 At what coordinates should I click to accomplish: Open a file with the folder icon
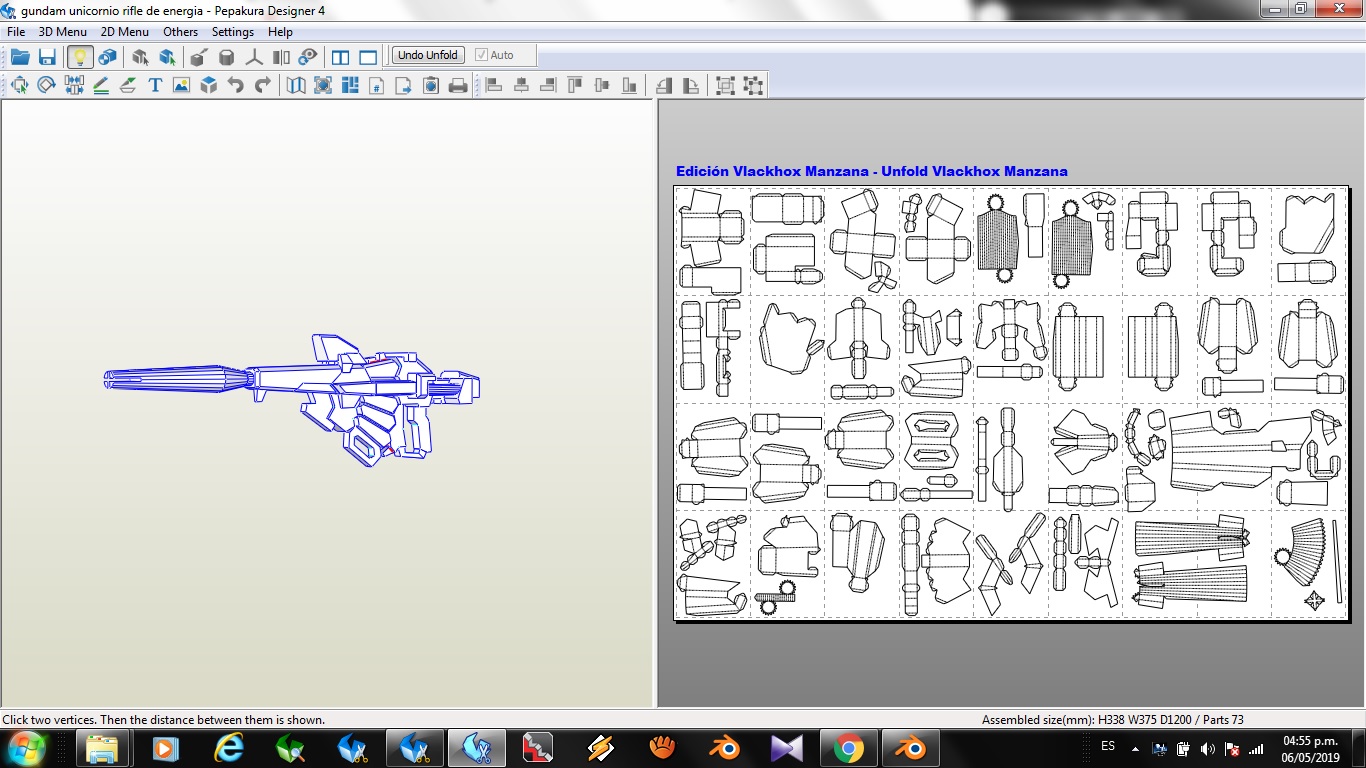[20, 57]
